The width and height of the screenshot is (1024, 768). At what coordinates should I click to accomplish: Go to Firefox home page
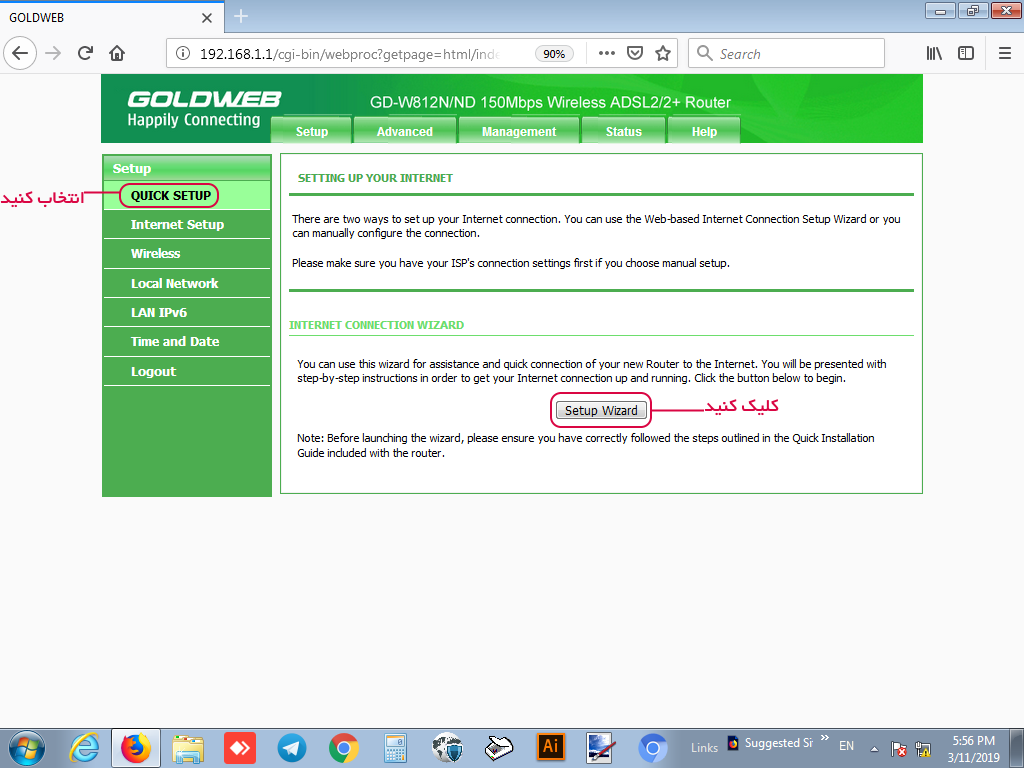click(x=117, y=53)
